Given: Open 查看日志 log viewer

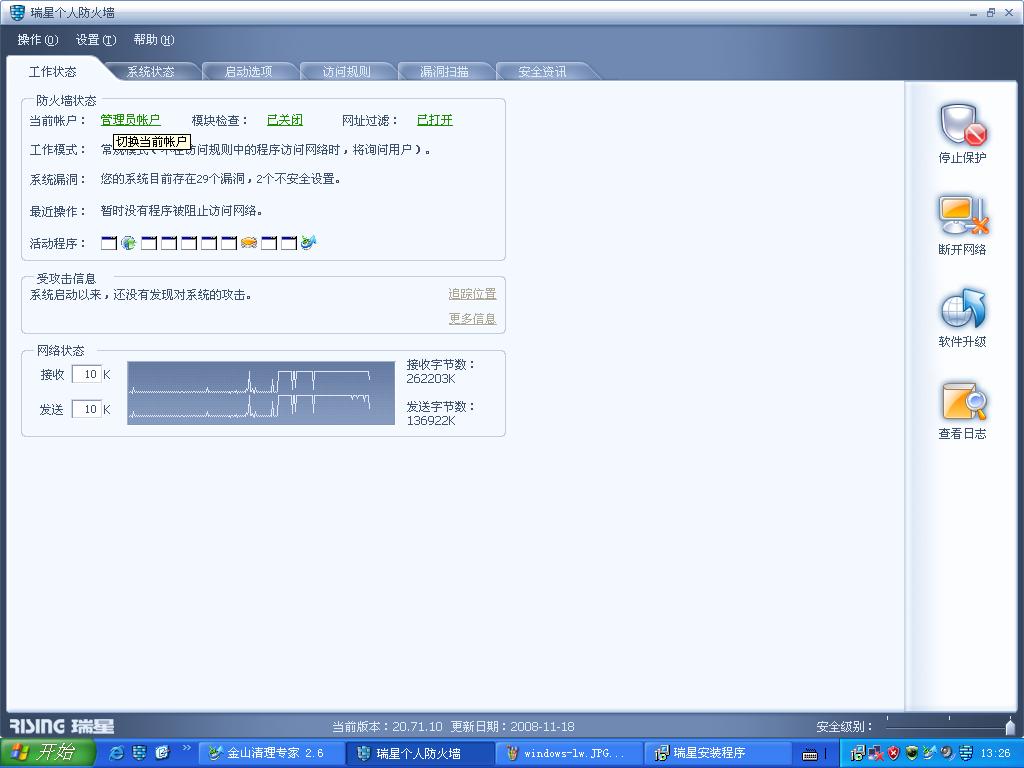Looking at the screenshot, I should click(963, 401).
